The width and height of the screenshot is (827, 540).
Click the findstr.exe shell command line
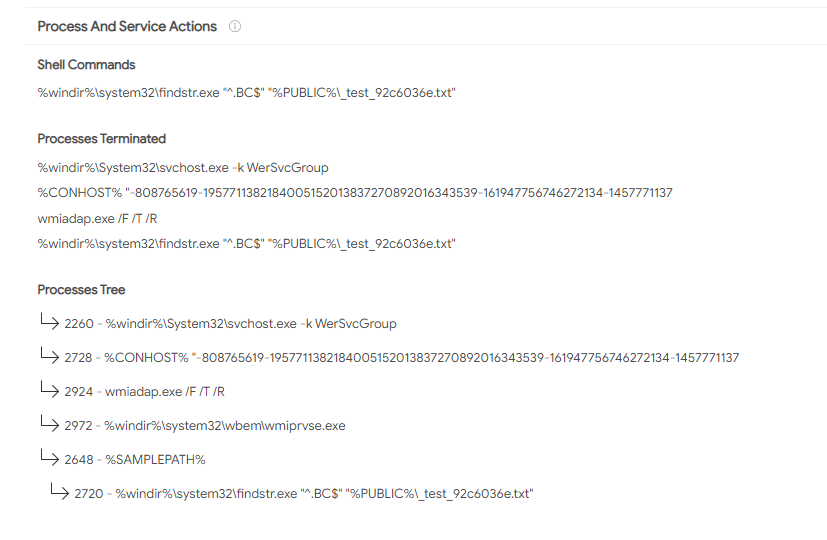[x=246, y=93]
